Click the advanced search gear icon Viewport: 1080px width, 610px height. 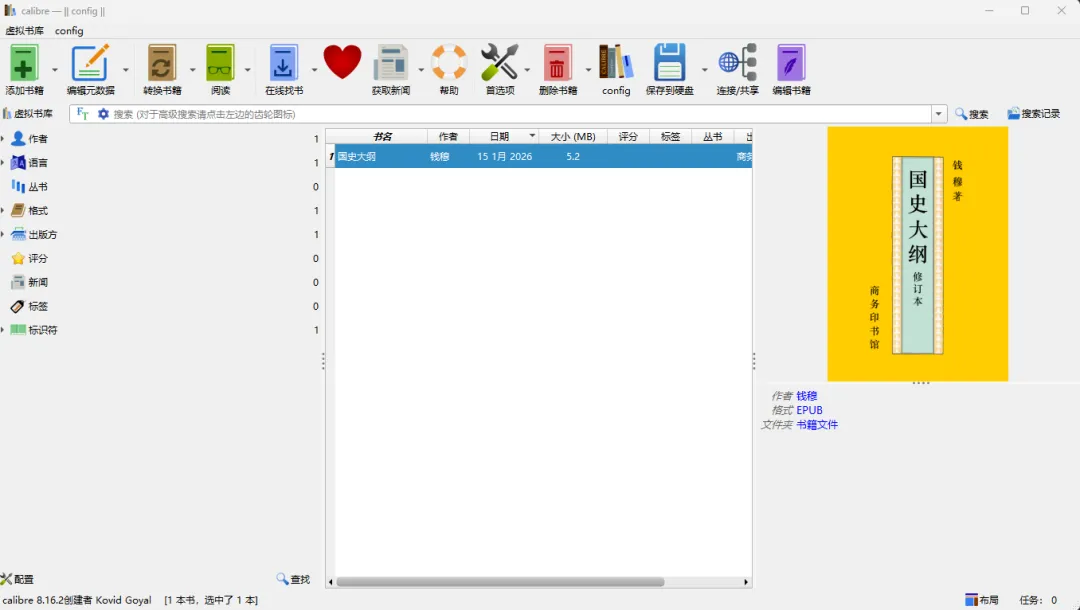pyautogui.click(x=103, y=114)
